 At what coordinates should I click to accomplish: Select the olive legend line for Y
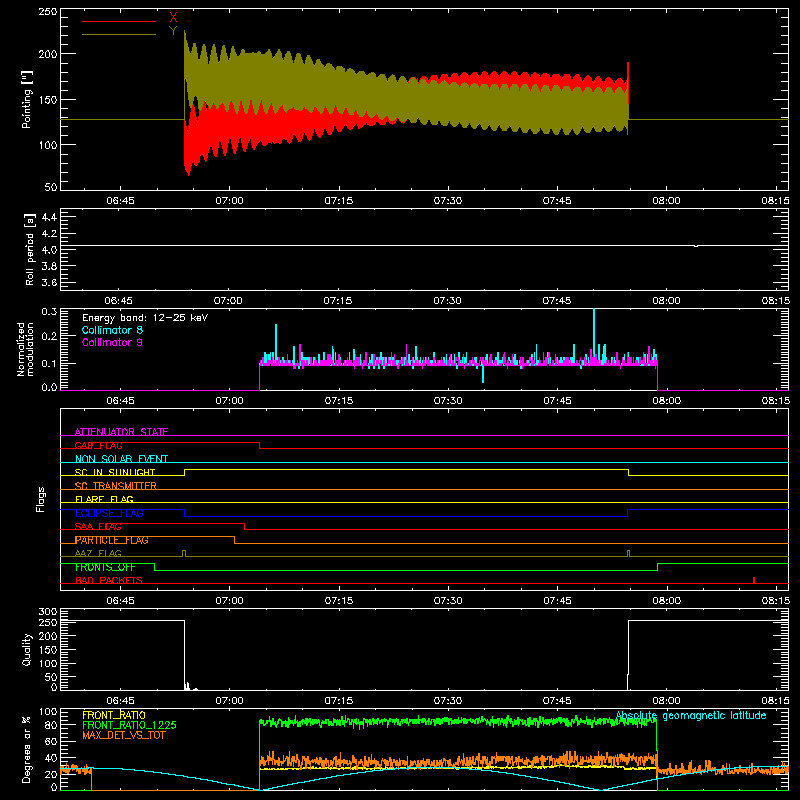coord(119,35)
